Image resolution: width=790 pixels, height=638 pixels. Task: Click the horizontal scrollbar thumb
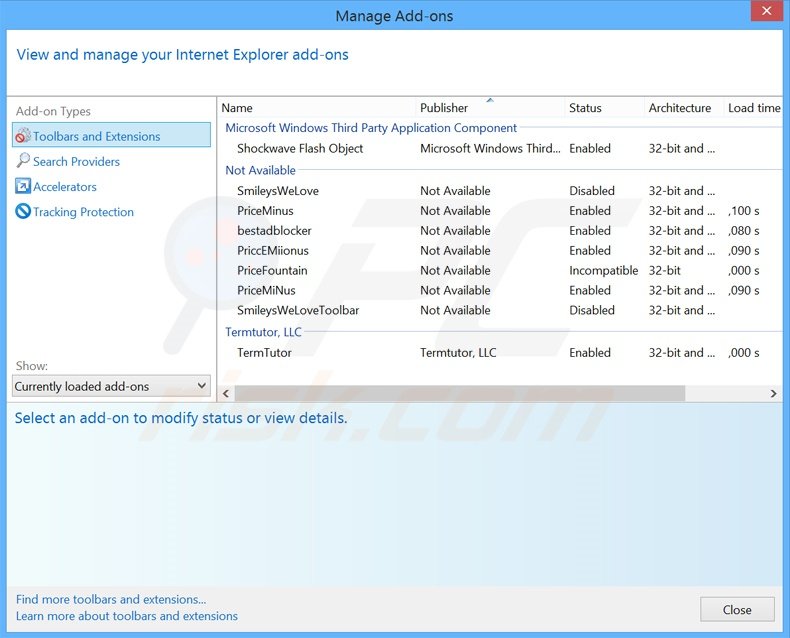pyautogui.click(x=459, y=394)
